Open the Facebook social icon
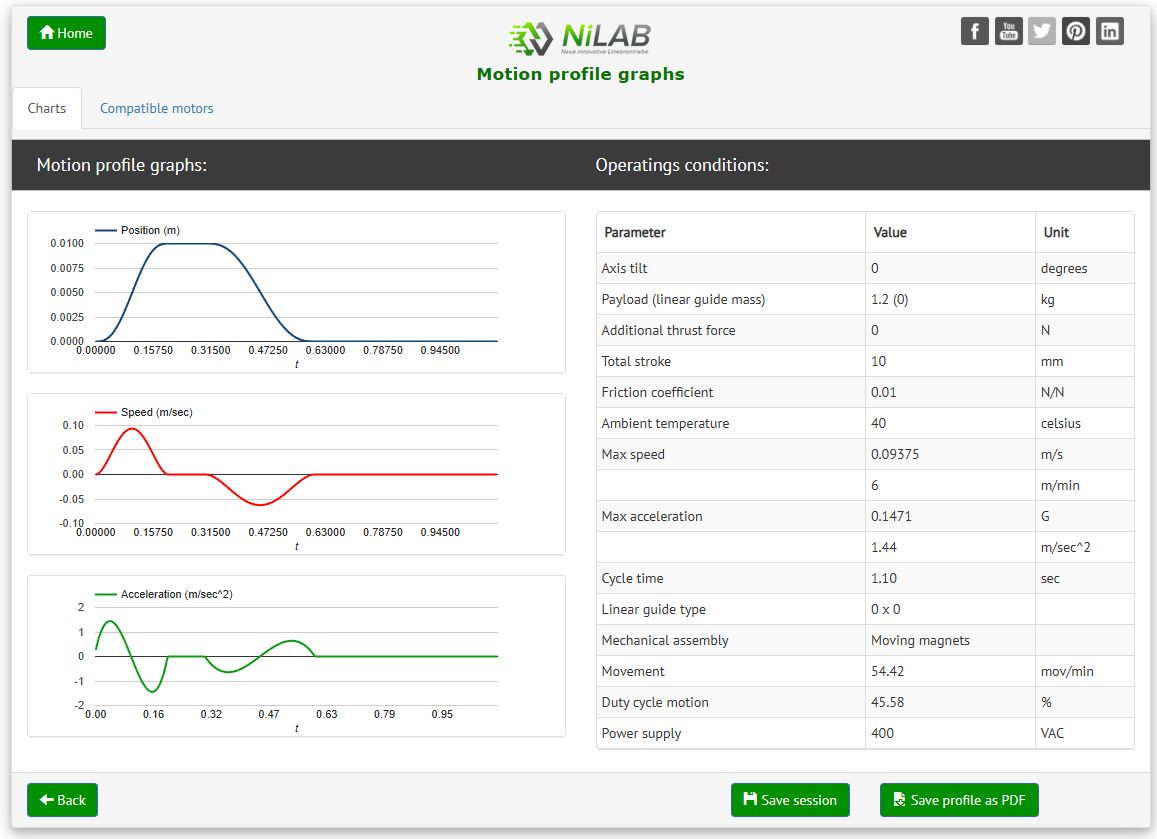This screenshot has width=1157, height=839. coord(975,31)
